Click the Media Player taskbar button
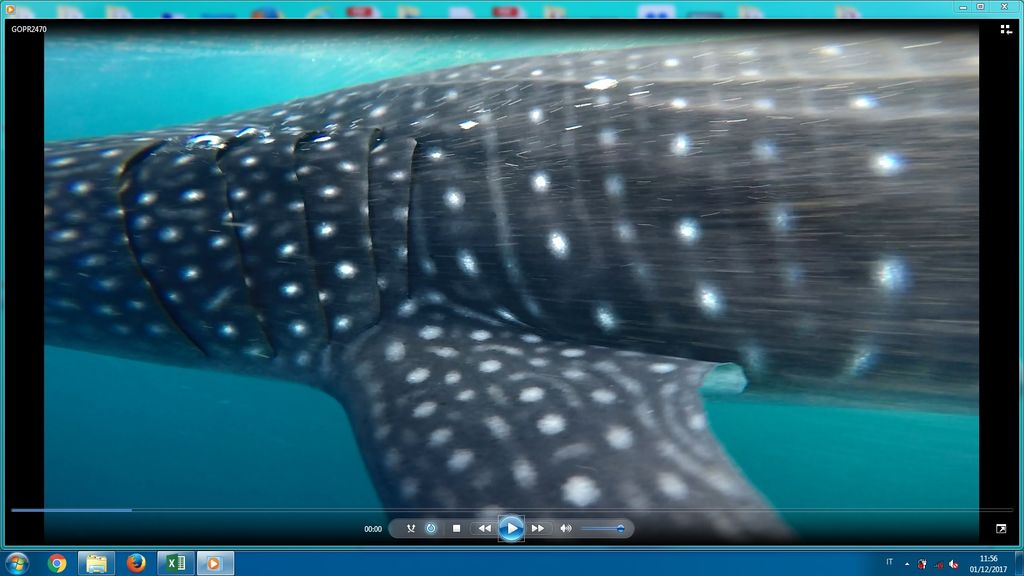The width and height of the screenshot is (1024, 576). point(214,563)
